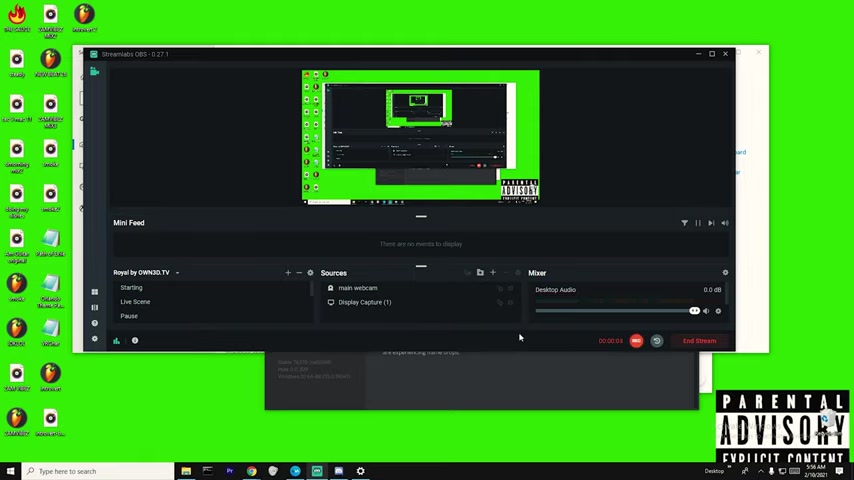Open the Mixer settings gear icon

(725, 273)
